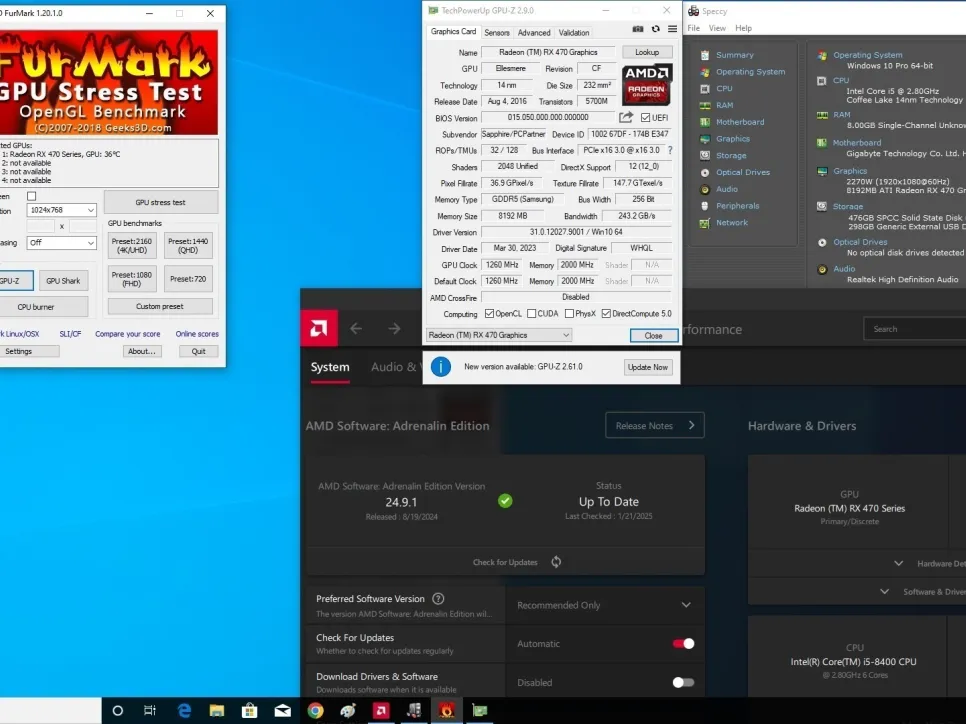
Task: Turn off automatic Check For Updates toggle
Action: [683, 643]
